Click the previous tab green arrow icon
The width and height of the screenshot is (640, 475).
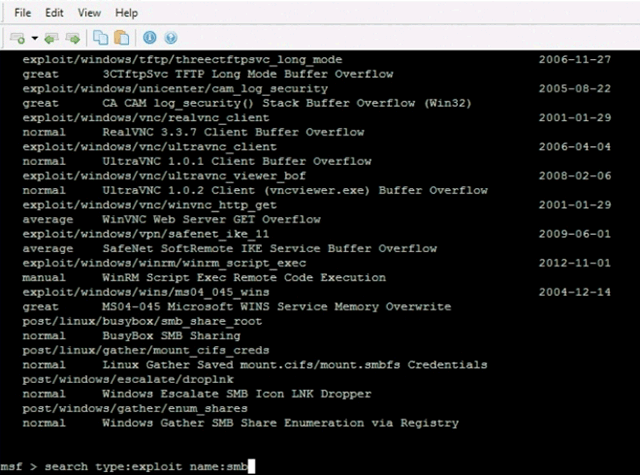(51, 38)
